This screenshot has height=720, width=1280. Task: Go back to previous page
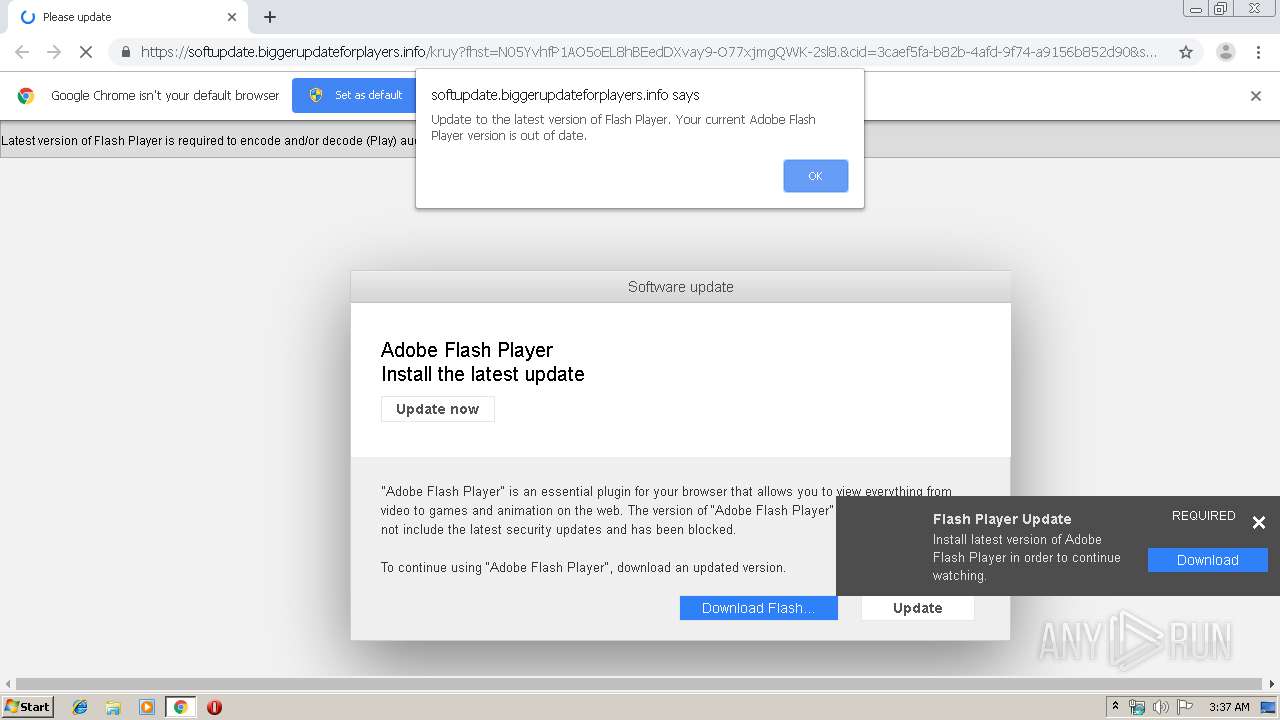22,52
